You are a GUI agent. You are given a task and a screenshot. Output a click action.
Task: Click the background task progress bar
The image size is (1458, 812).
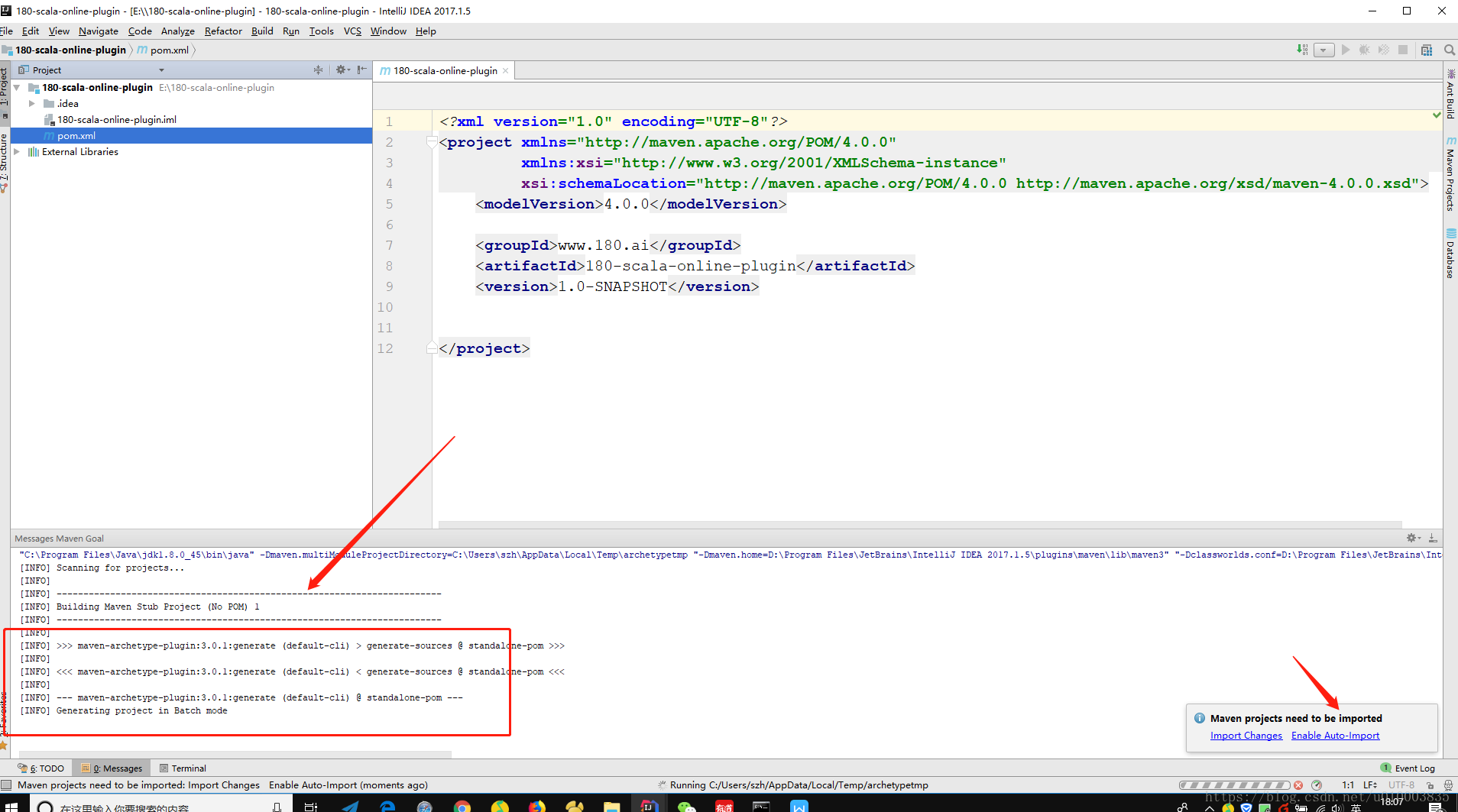tap(1234, 785)
